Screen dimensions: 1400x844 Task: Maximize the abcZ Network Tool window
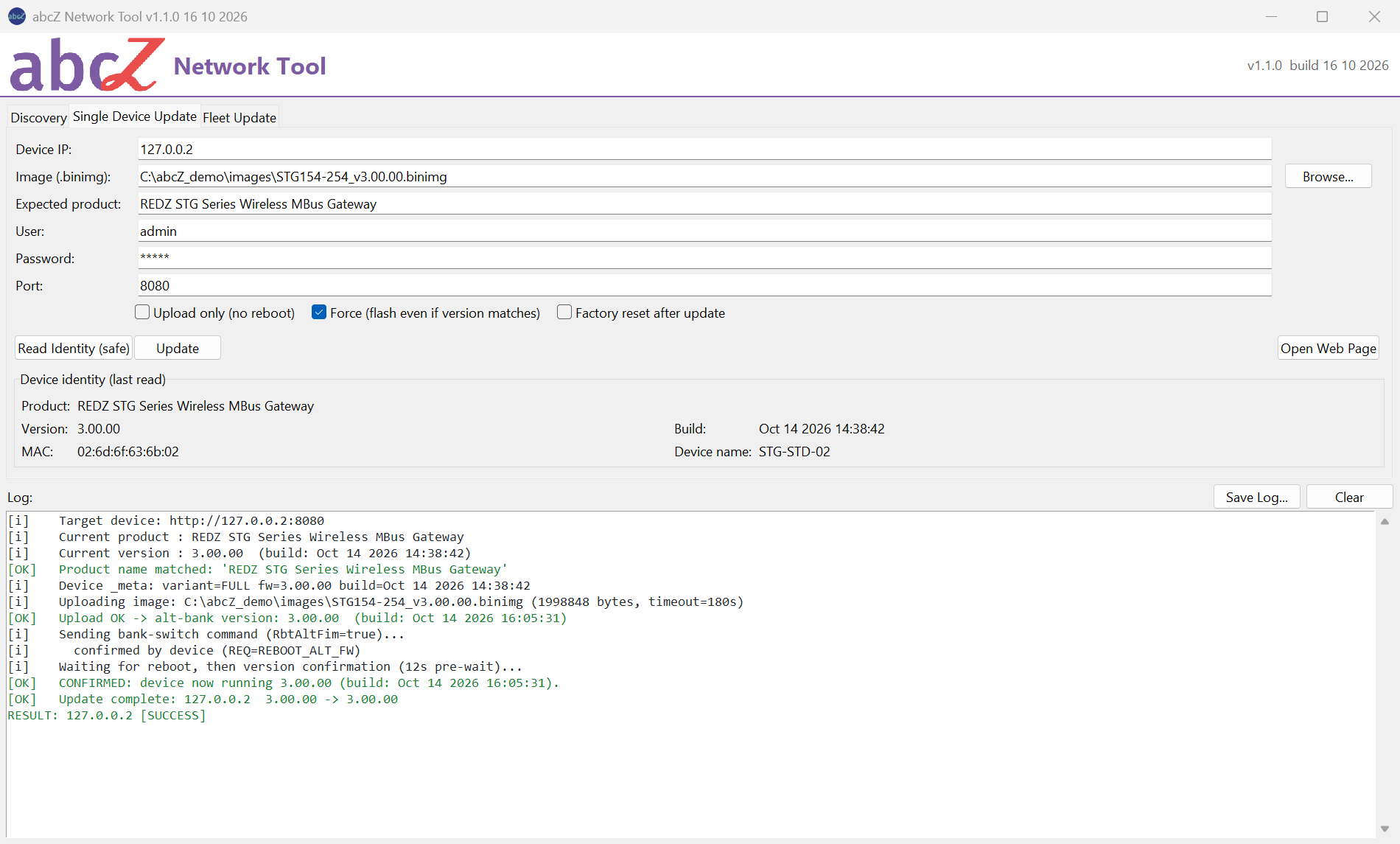(1323, 16)
